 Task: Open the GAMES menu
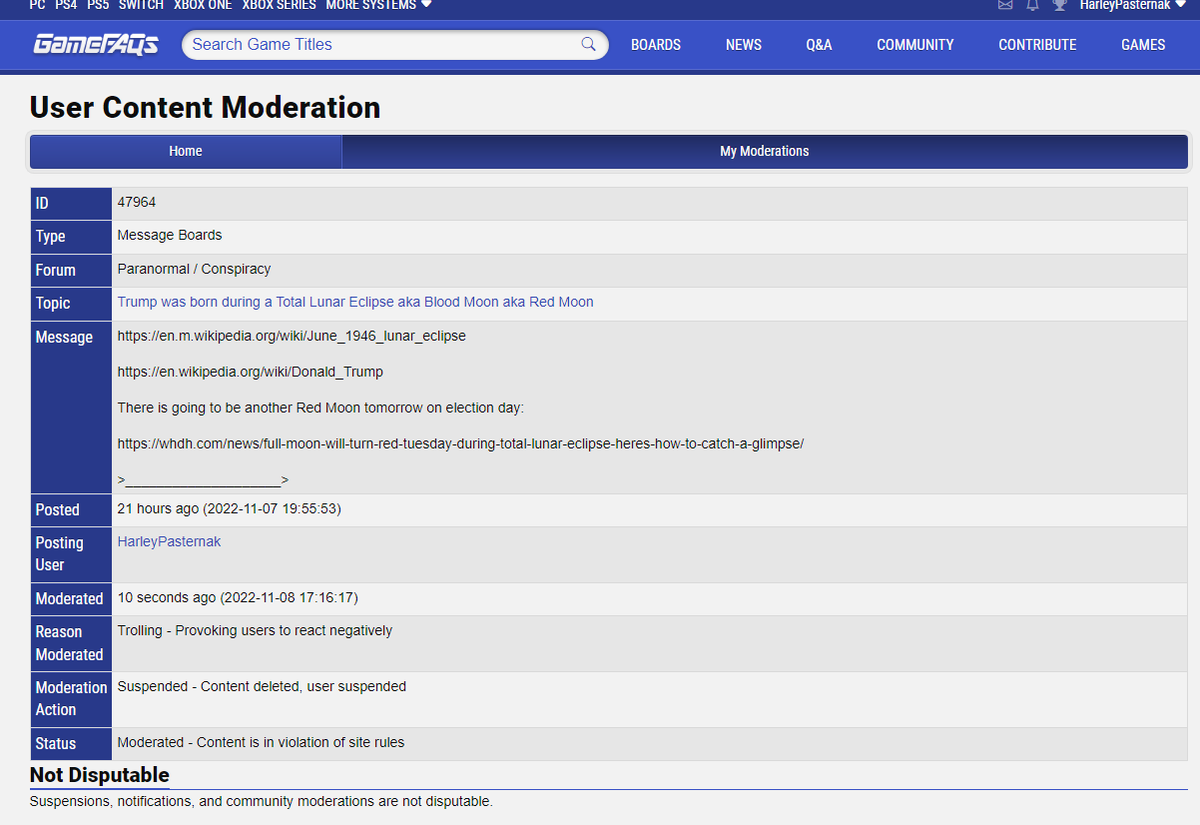1143,45
